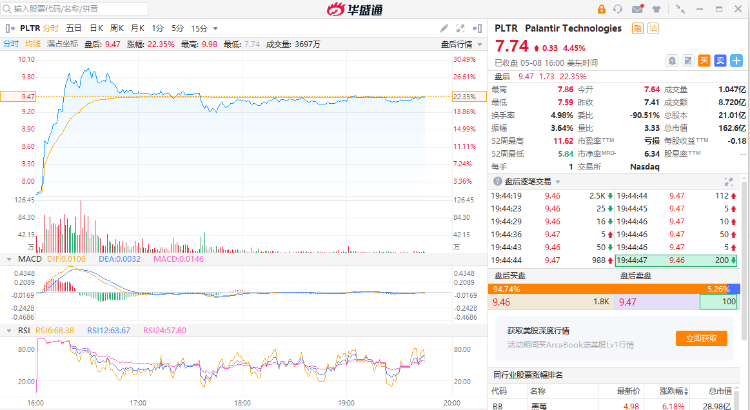Viewport: 750px width, 410px height.
Task: Click the MACD indicator label
Action: point(30,259)
